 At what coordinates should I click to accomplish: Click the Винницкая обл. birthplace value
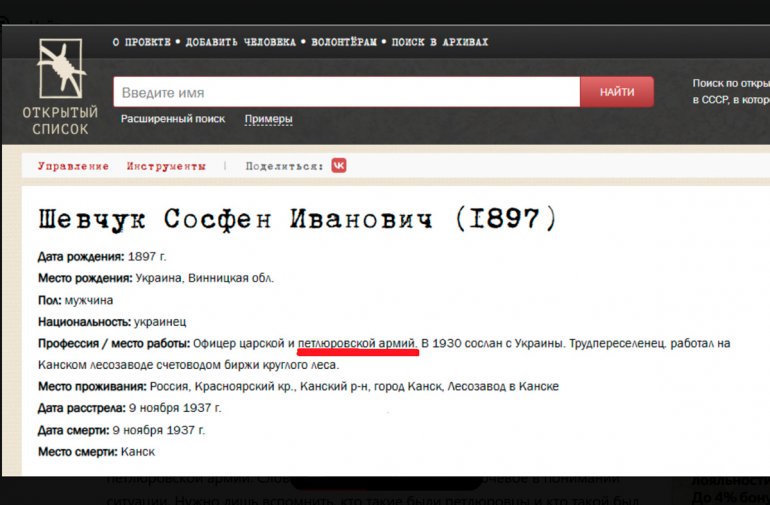pos(230,278)
